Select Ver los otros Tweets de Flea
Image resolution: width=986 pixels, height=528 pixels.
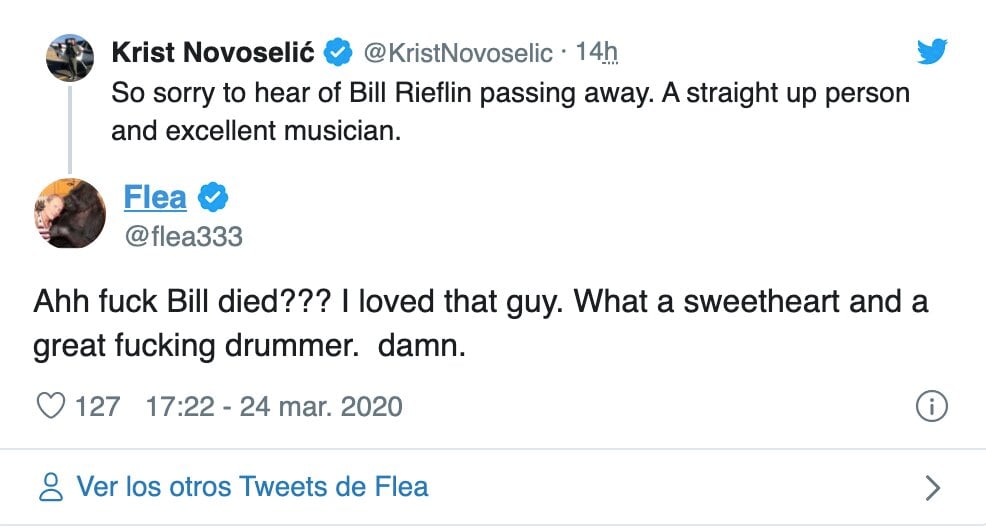pyautogui.click(x=252, y=487)
